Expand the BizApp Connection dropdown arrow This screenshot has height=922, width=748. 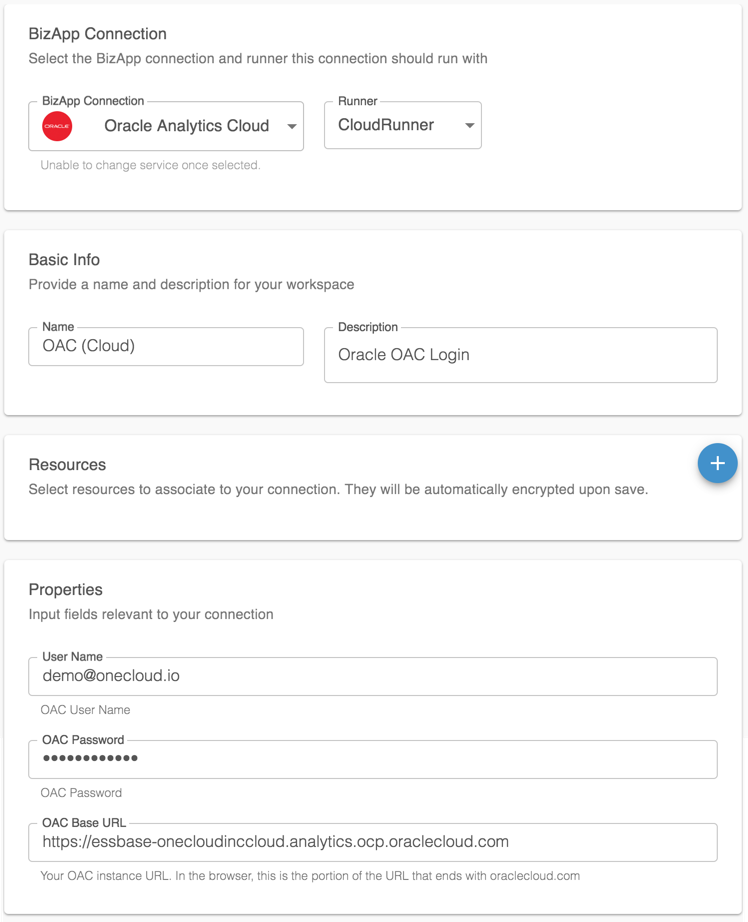pos(291,126)
